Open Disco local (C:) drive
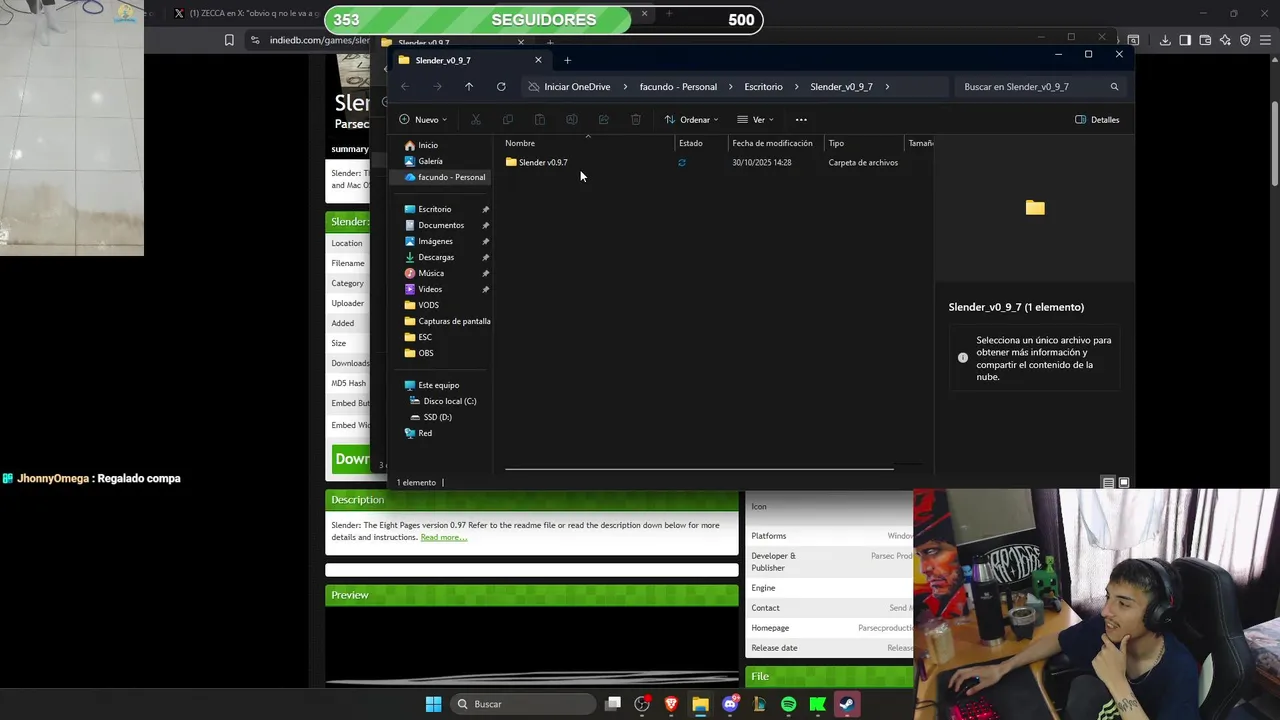 [x=450, y=401]
